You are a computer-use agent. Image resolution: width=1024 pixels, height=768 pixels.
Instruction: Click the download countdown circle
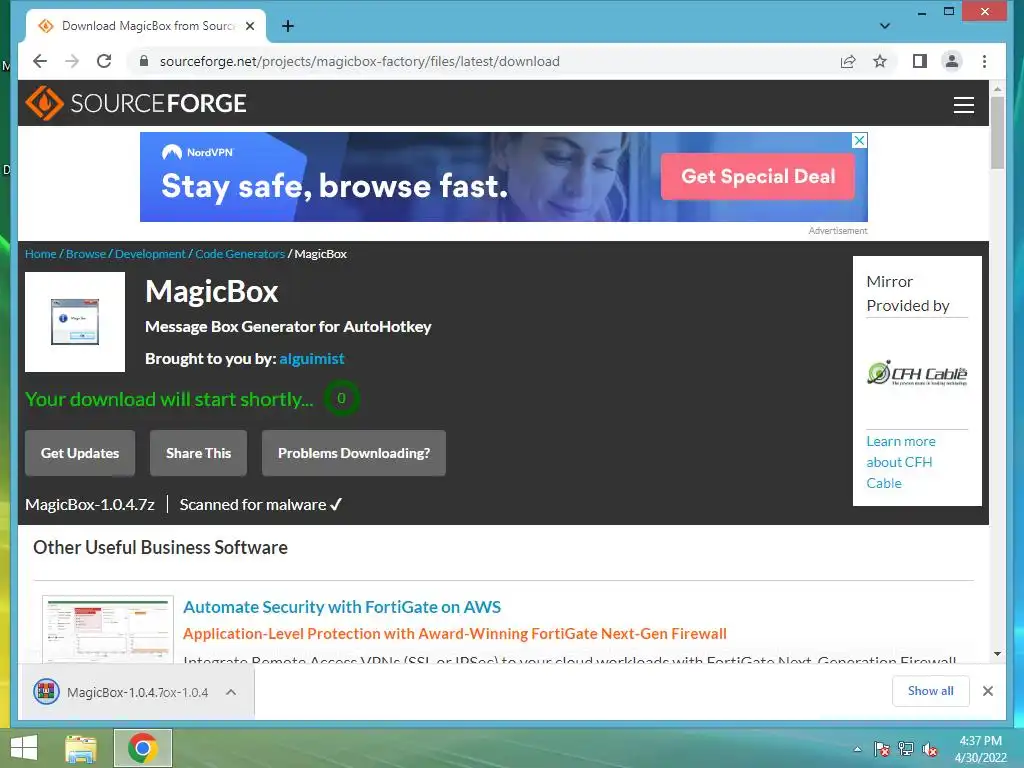coord(341,398)
